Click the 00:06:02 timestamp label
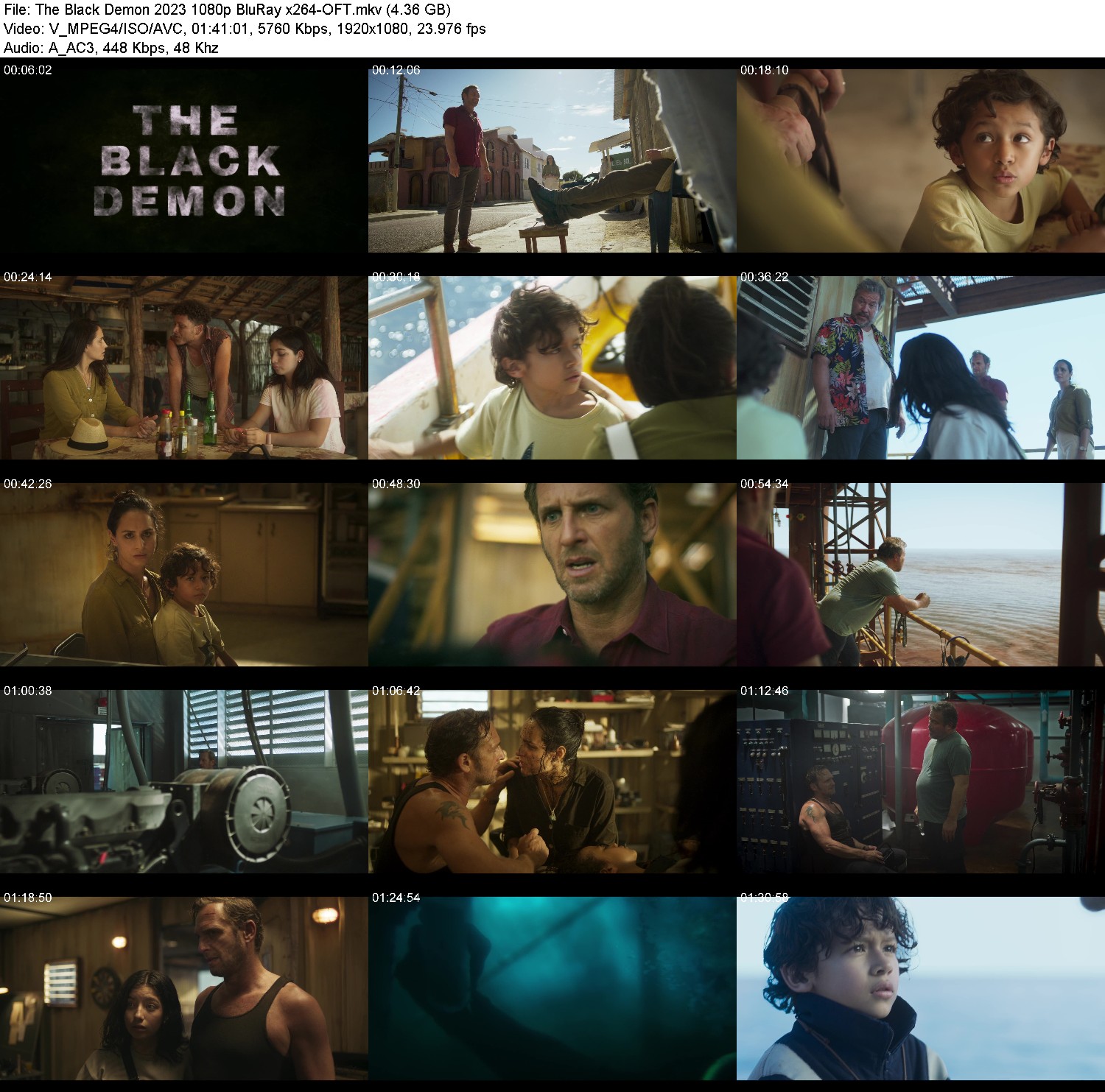This screenshot has height=1092, width=1105. pos(28,70)
